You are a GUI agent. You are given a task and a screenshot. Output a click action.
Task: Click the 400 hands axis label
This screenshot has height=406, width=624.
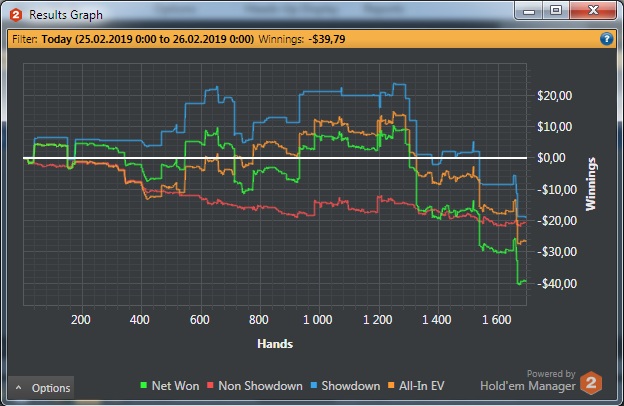click(140, 320)
